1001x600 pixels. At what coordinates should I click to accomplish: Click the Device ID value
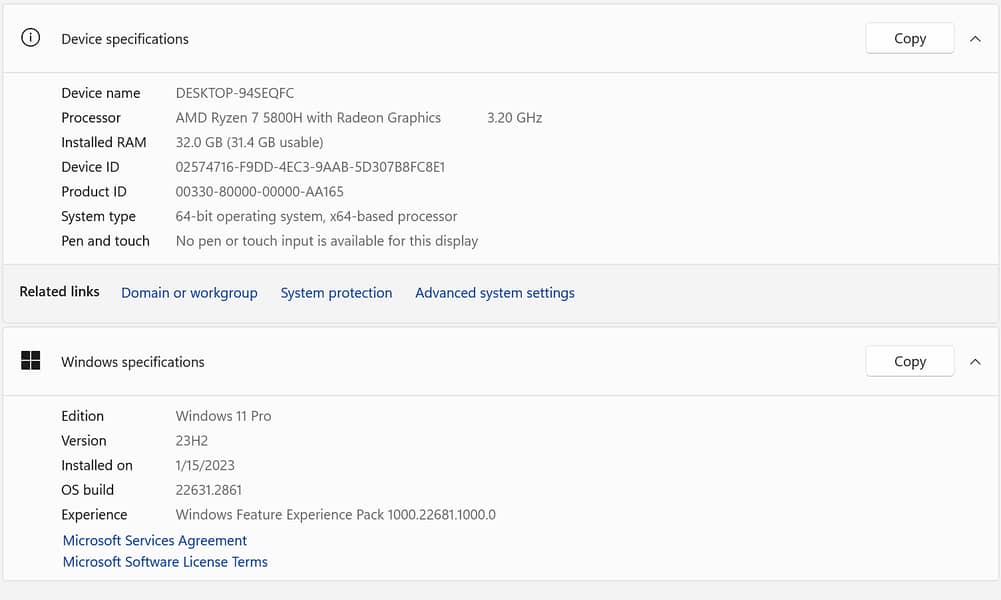[x=310, y=167]
